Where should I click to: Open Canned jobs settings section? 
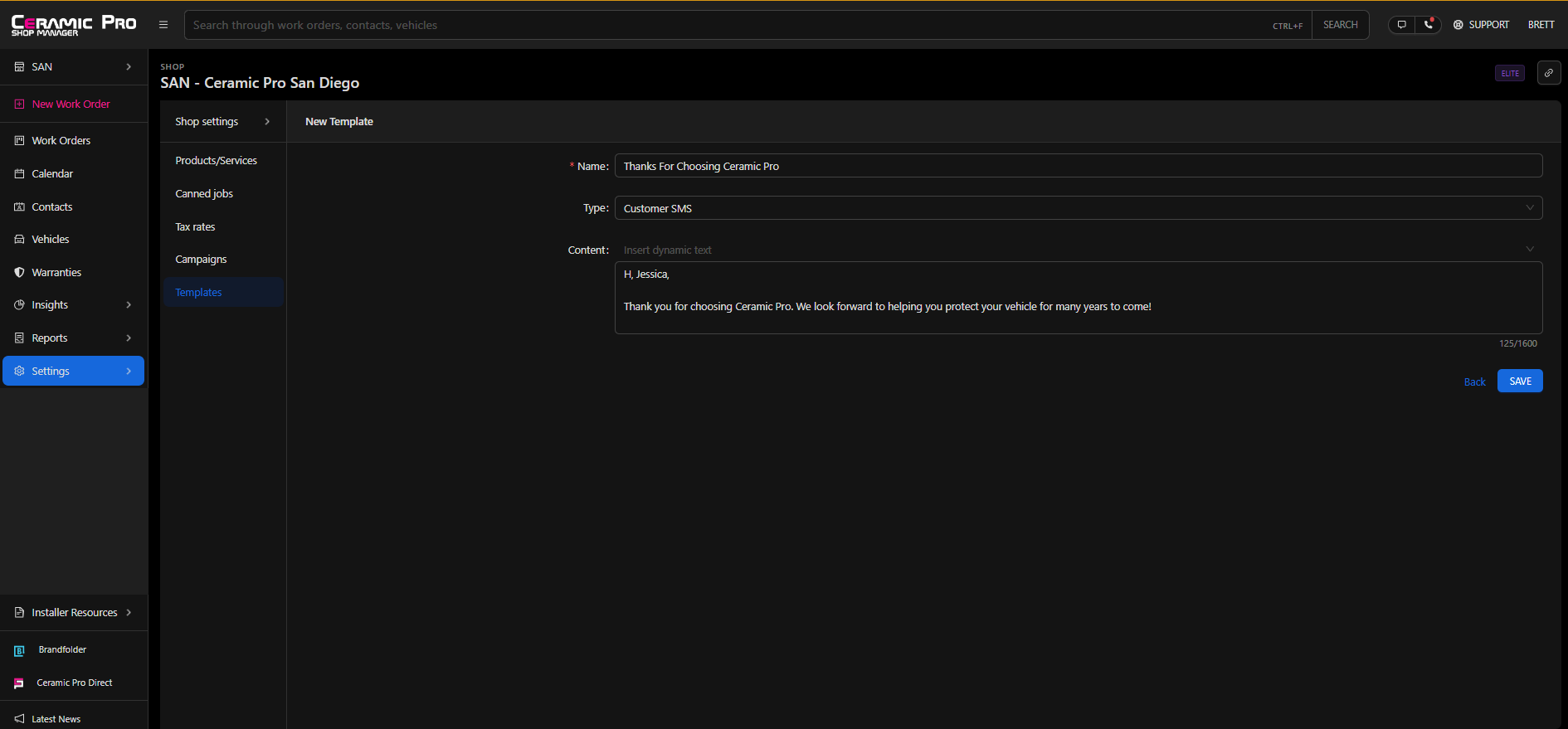coord(204,194)
